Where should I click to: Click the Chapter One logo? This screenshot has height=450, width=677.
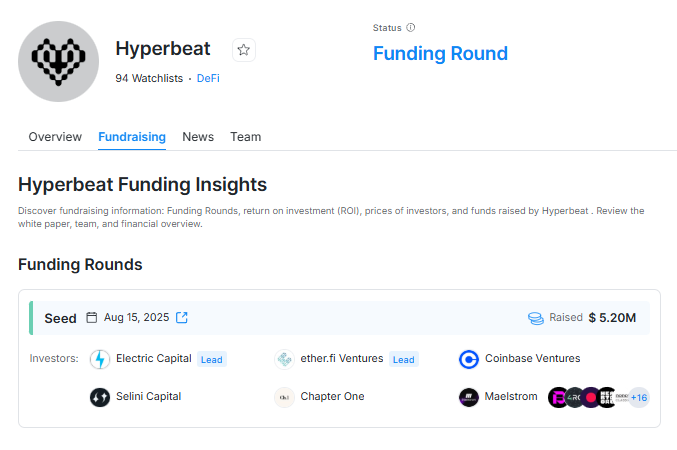point(285,397)
